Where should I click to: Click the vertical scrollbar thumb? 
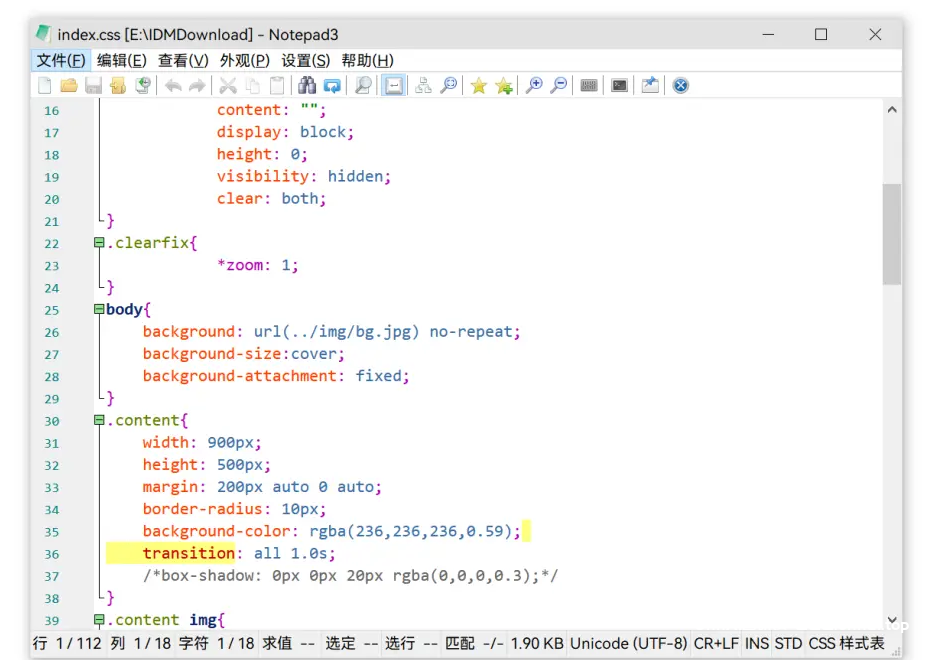[892, 234]
